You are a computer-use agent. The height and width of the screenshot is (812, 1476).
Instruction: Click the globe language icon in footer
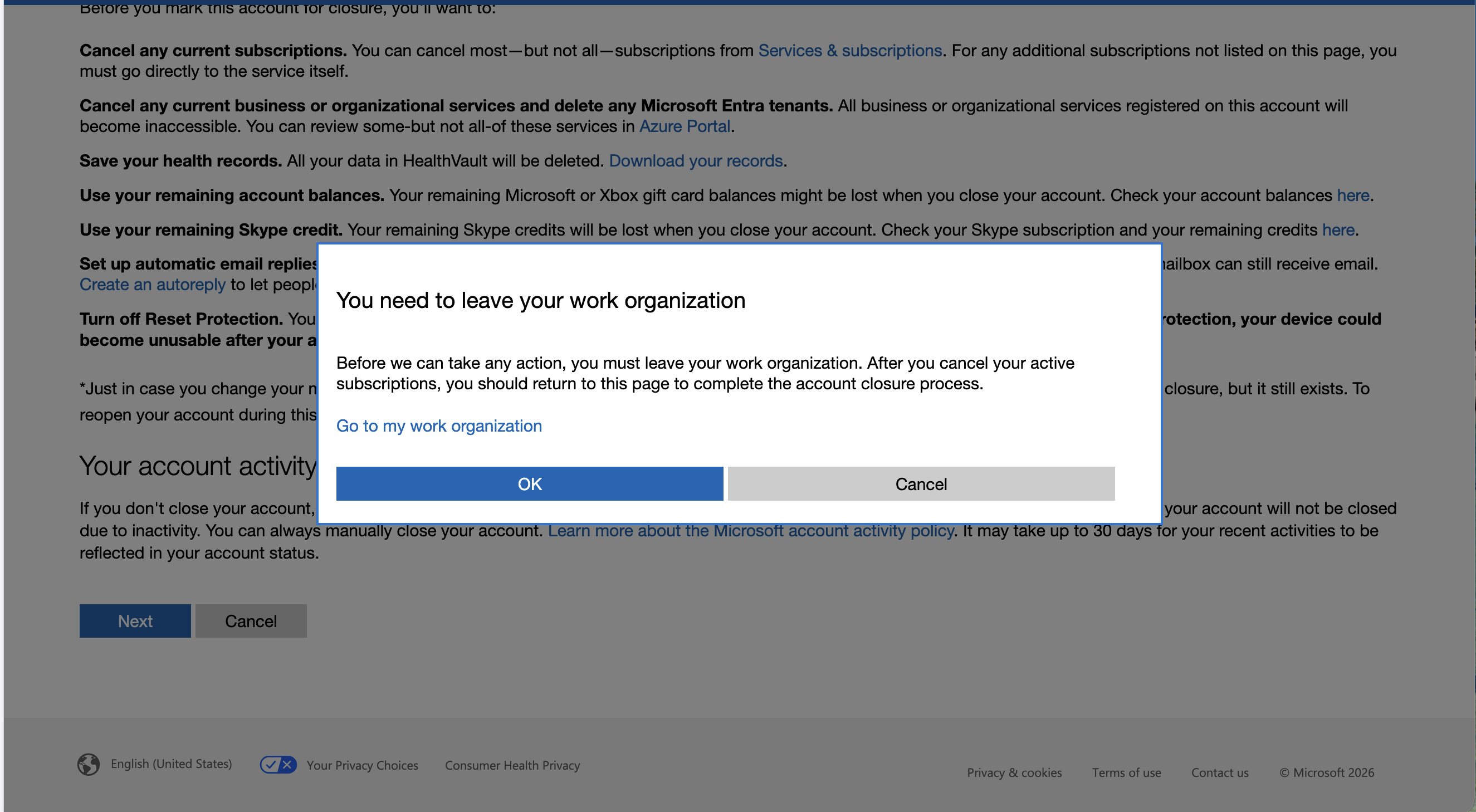point(89,765)
